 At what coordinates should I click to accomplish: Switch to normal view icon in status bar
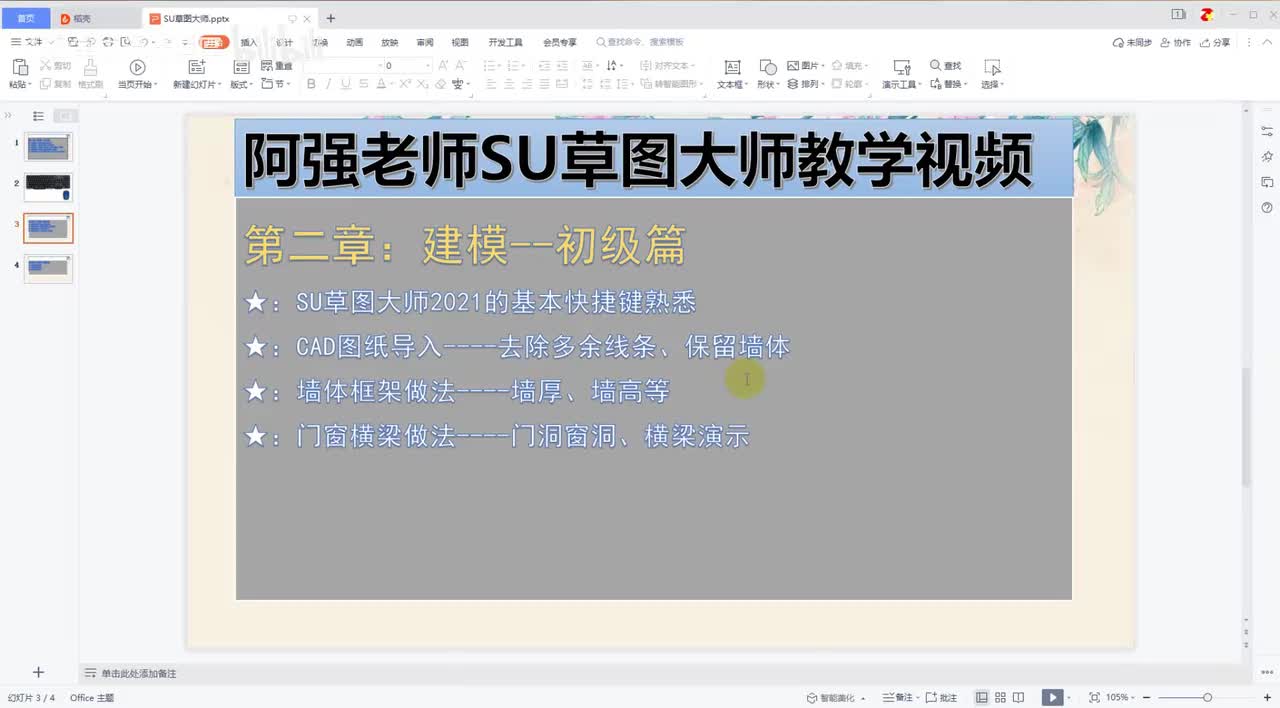point(982,697)
